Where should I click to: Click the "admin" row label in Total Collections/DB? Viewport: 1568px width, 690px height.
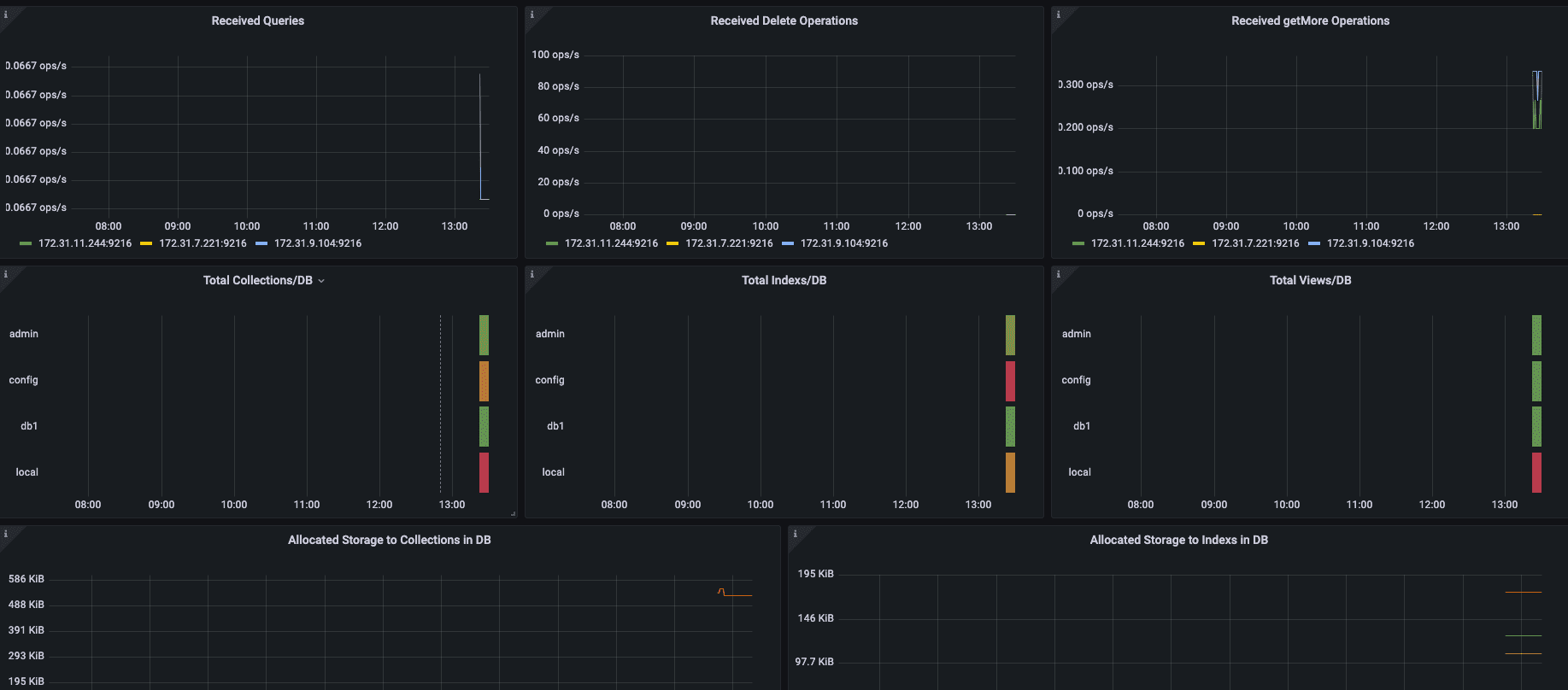click(24, 334)
